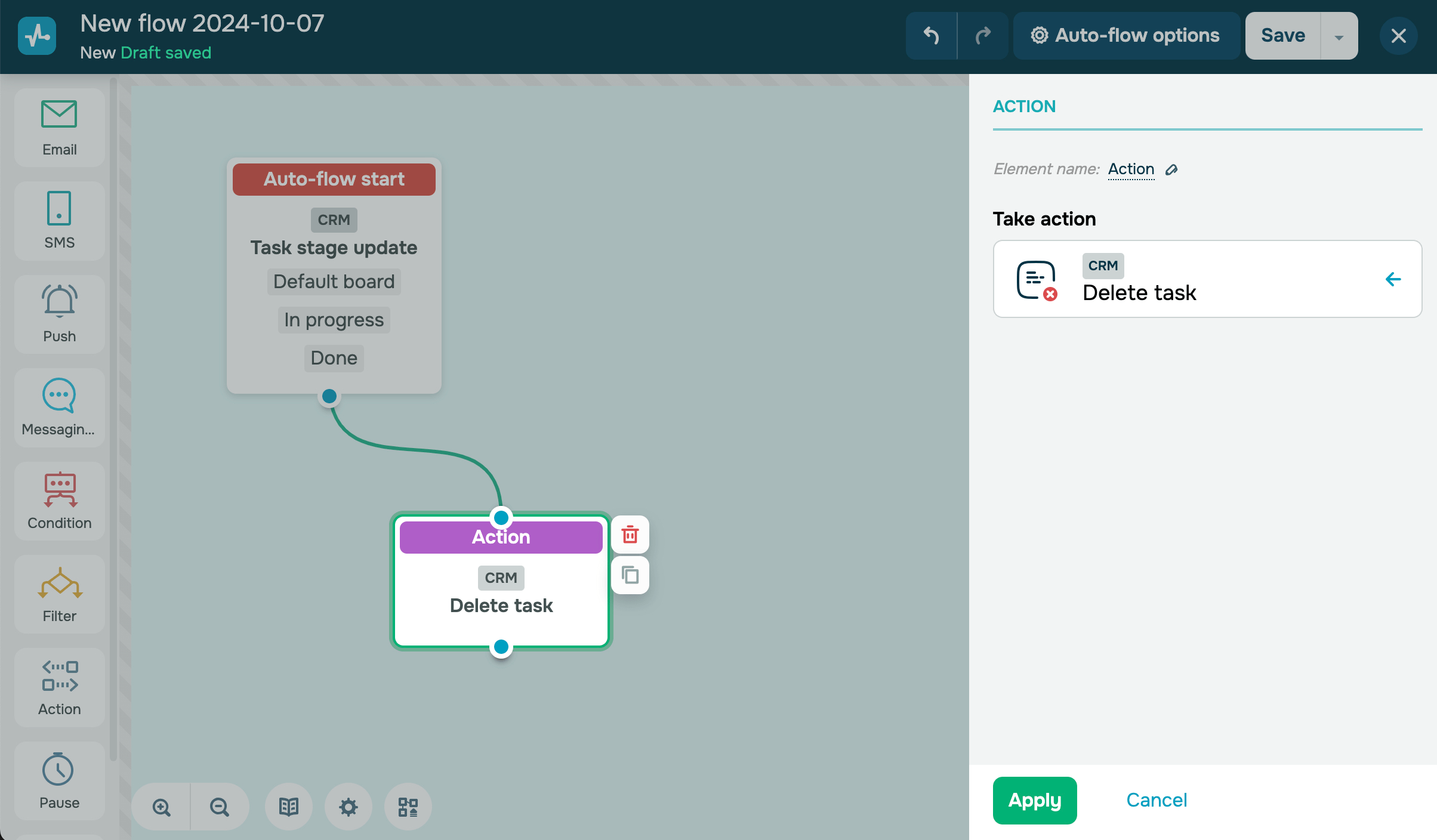The image size is (1437, 840).
Task: Expand the Save dropdown arrow
Action: [1339, 36]
